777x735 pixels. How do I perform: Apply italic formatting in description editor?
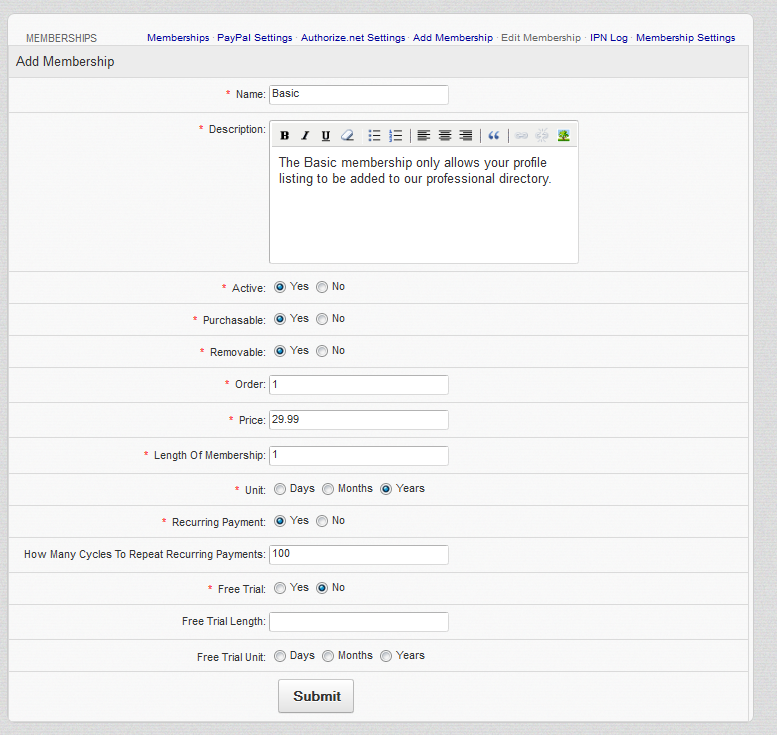point(305,136)
